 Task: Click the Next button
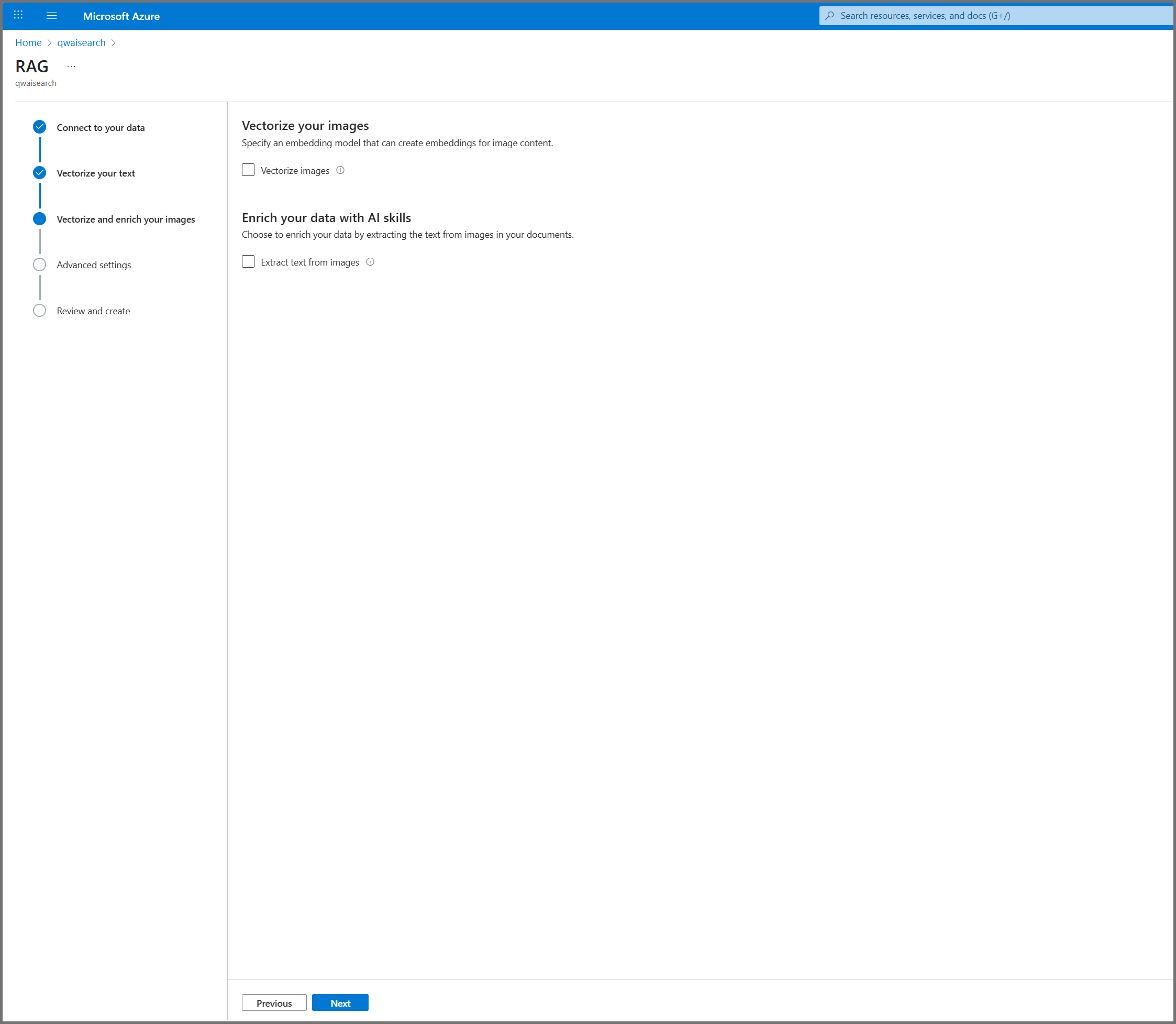pos(340,1003)
